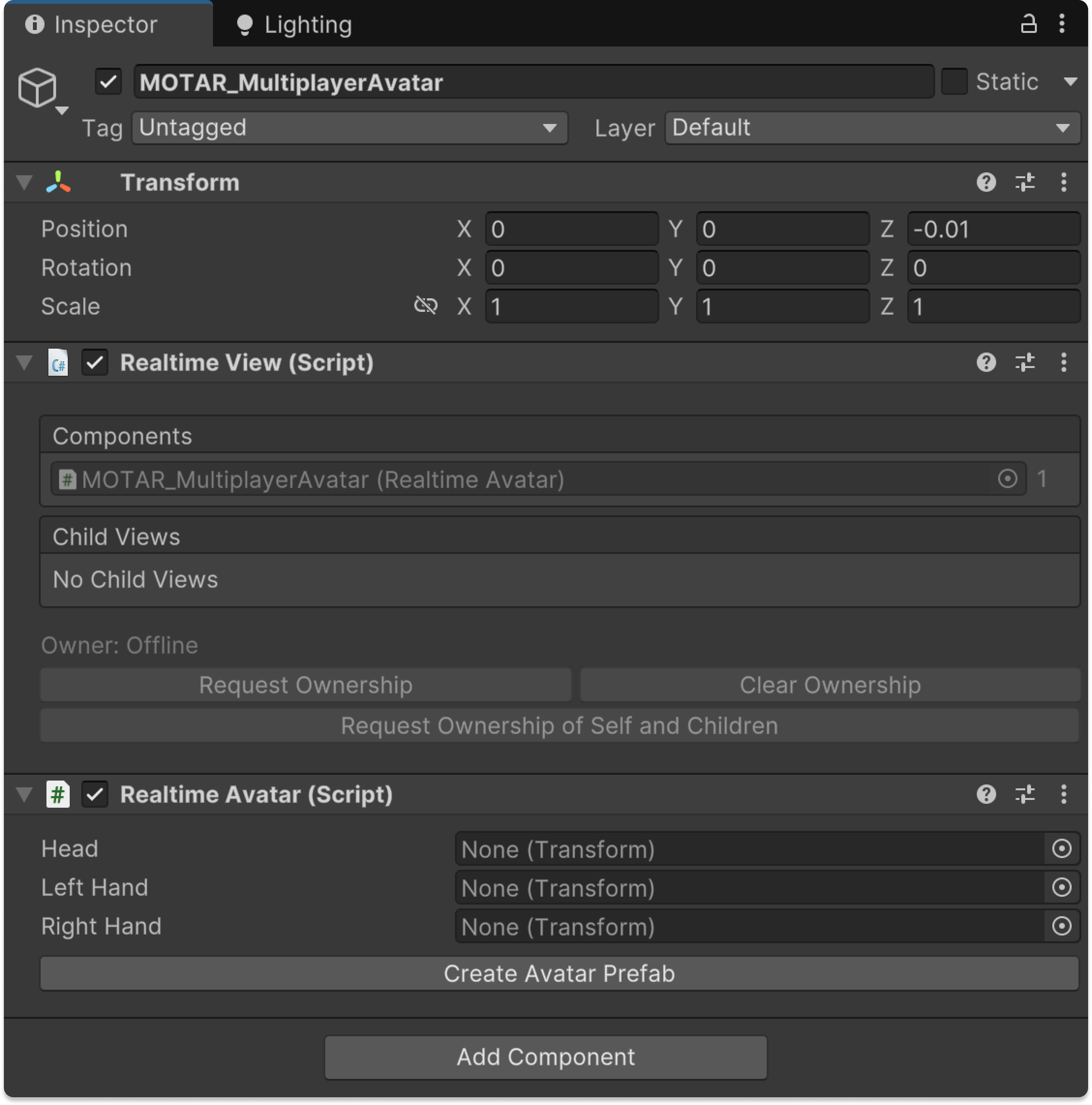The height and width of the screenshot is (1105, 1092).
Task: Click the Add Component button
Action: tap(546, 1057)
